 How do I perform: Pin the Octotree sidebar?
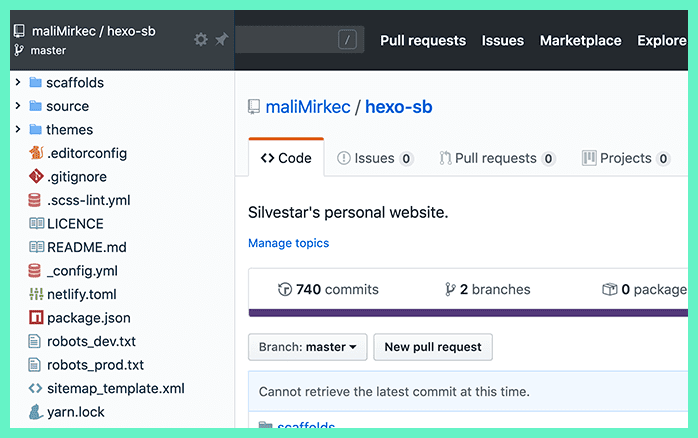[x=221, y=40]
